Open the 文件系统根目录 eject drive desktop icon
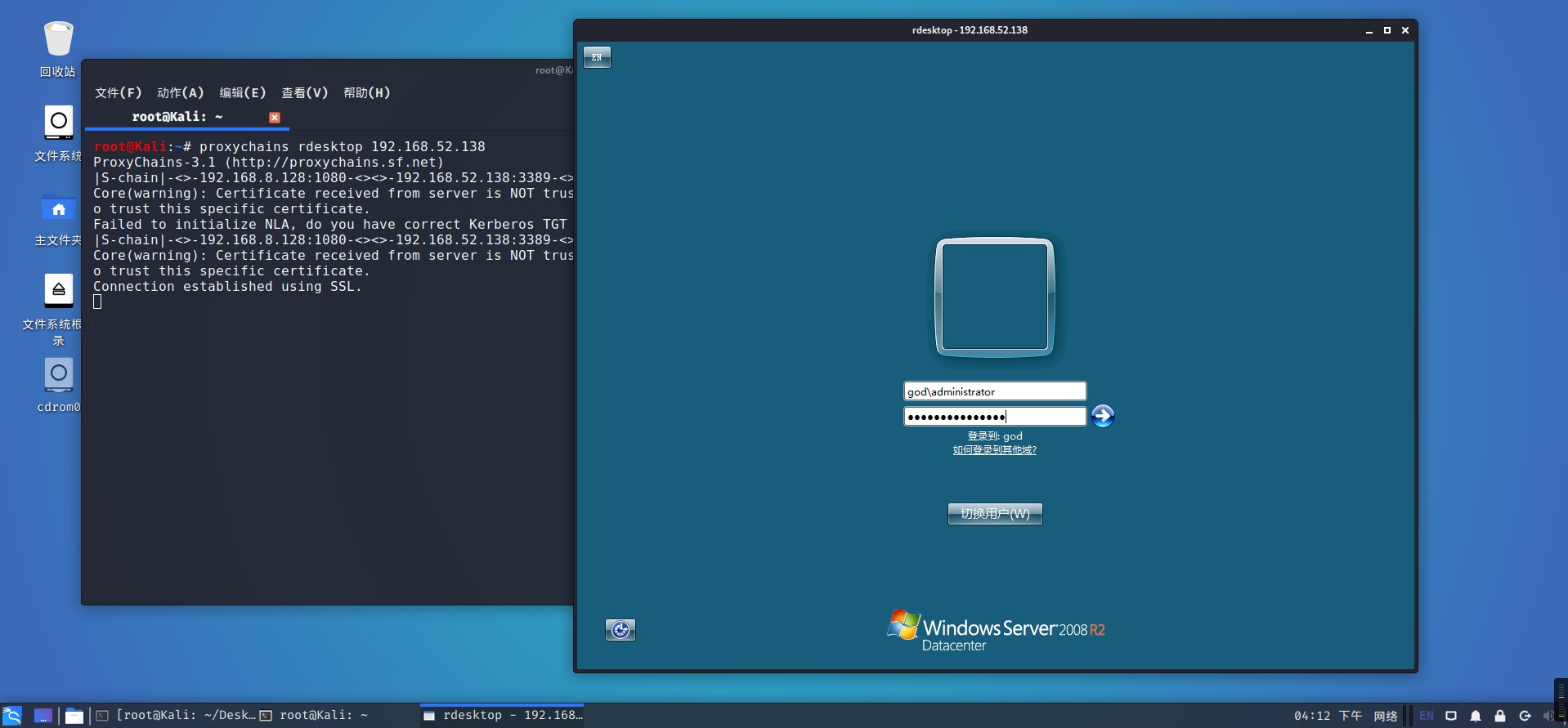Image resolution: width=1568 pixels, height=728 pixels. (58, 290)
